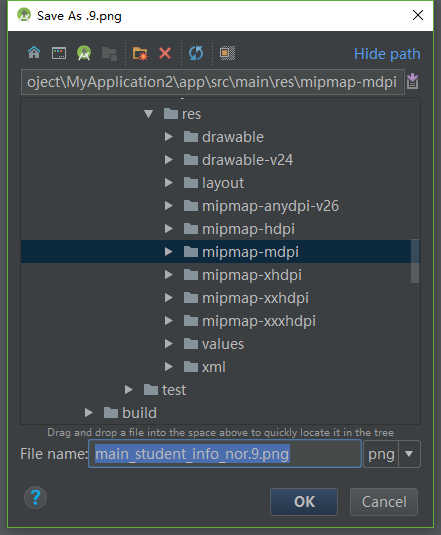Close the Save As .9.png dialog
The image size is (441, 535).
418,15
